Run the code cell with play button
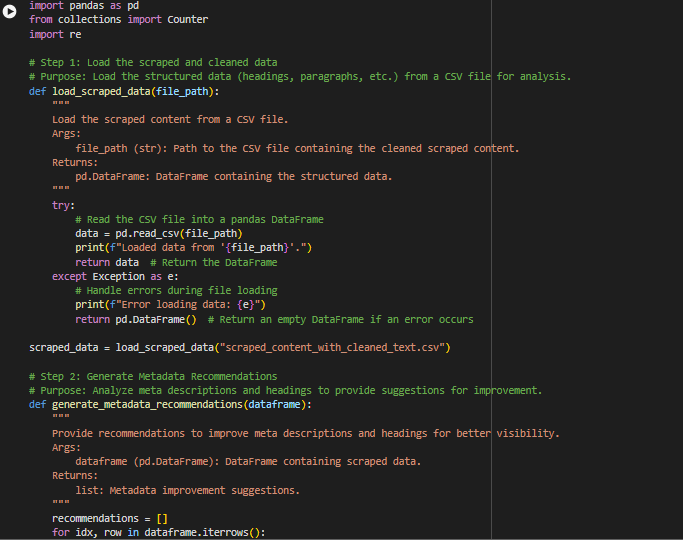Screen dimensions: 683x540 click(9, 11)
